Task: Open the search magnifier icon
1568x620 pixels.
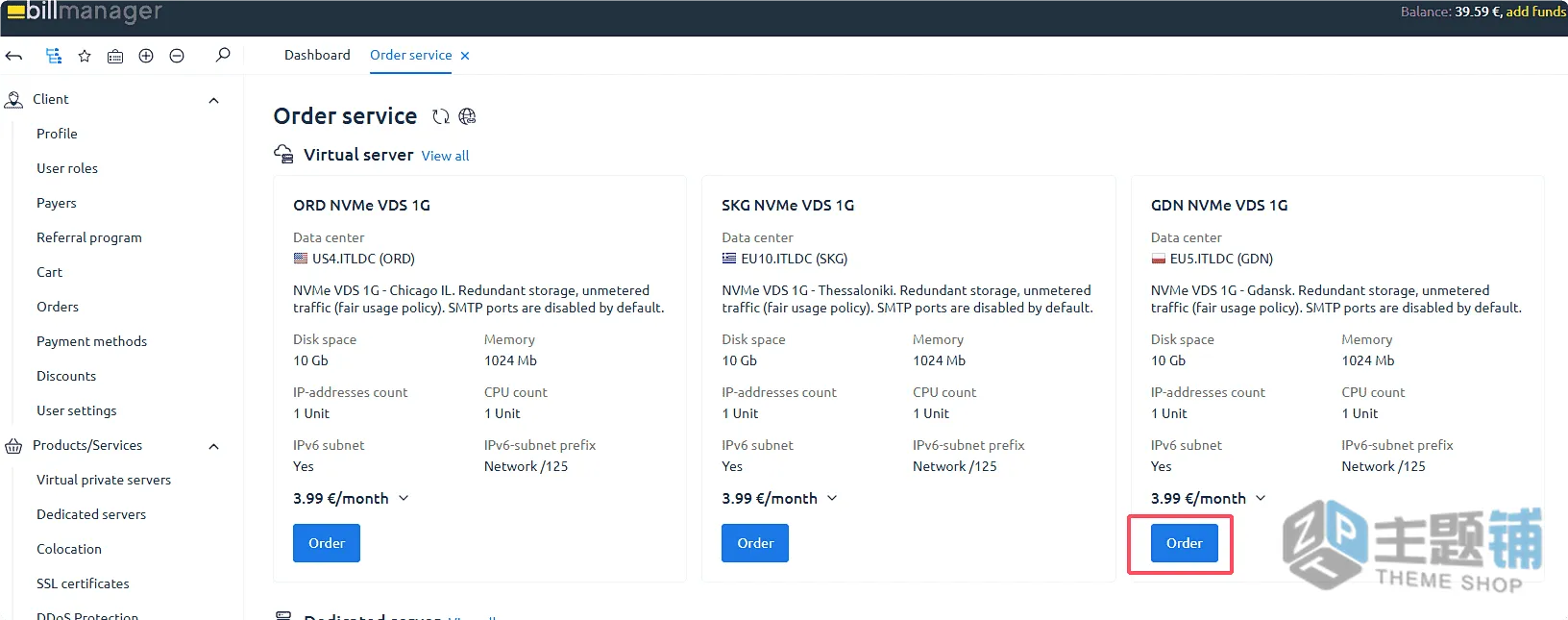Action: (x=223, y=55)
